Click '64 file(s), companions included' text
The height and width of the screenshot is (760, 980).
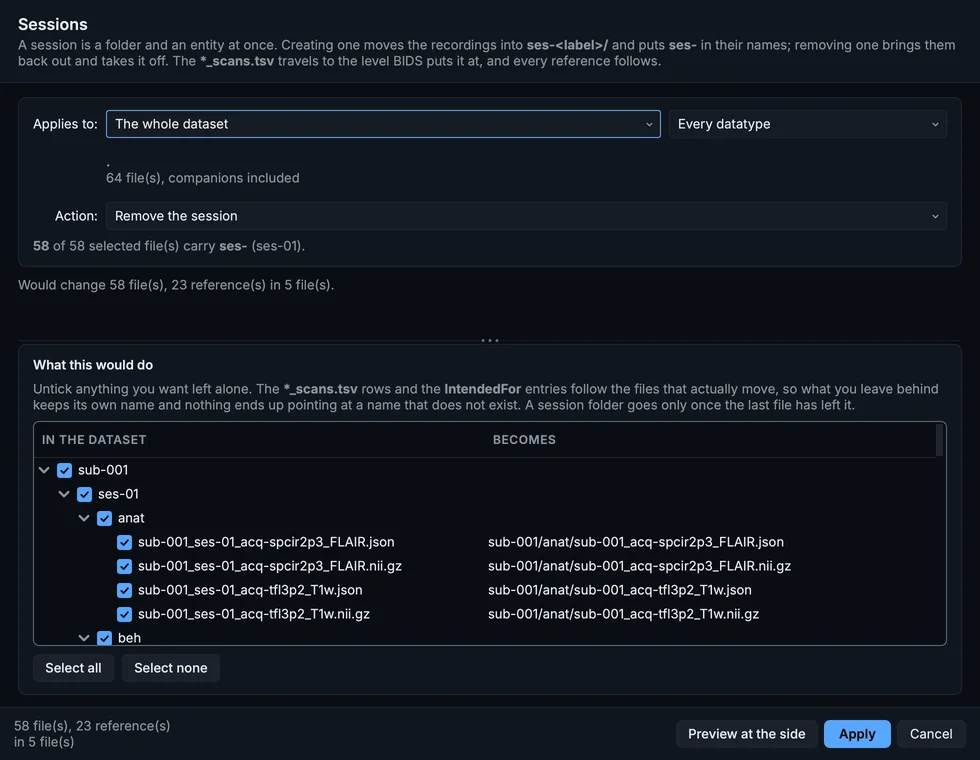click(202, 178)
